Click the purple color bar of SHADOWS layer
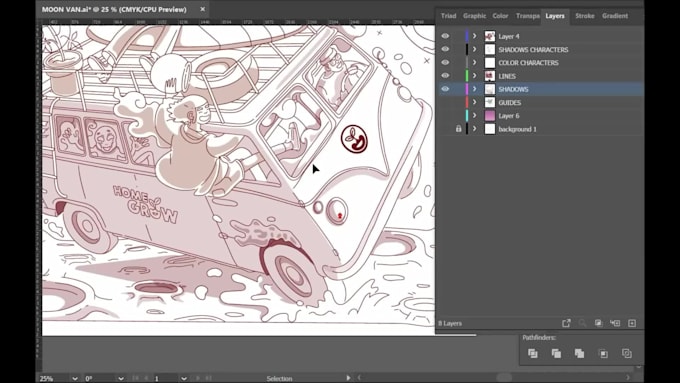Viewport: 680px width, 383px height. [x=467, y=89]
